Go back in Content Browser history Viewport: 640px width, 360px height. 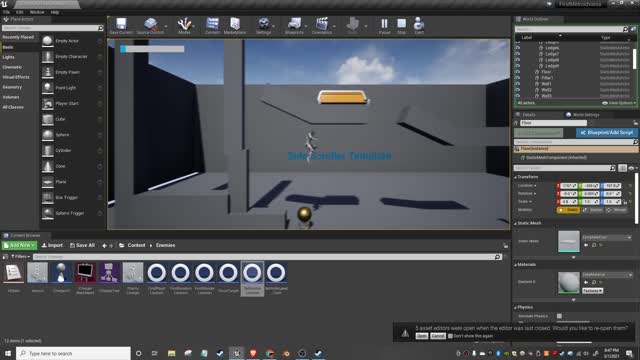(x=104, y=245)
